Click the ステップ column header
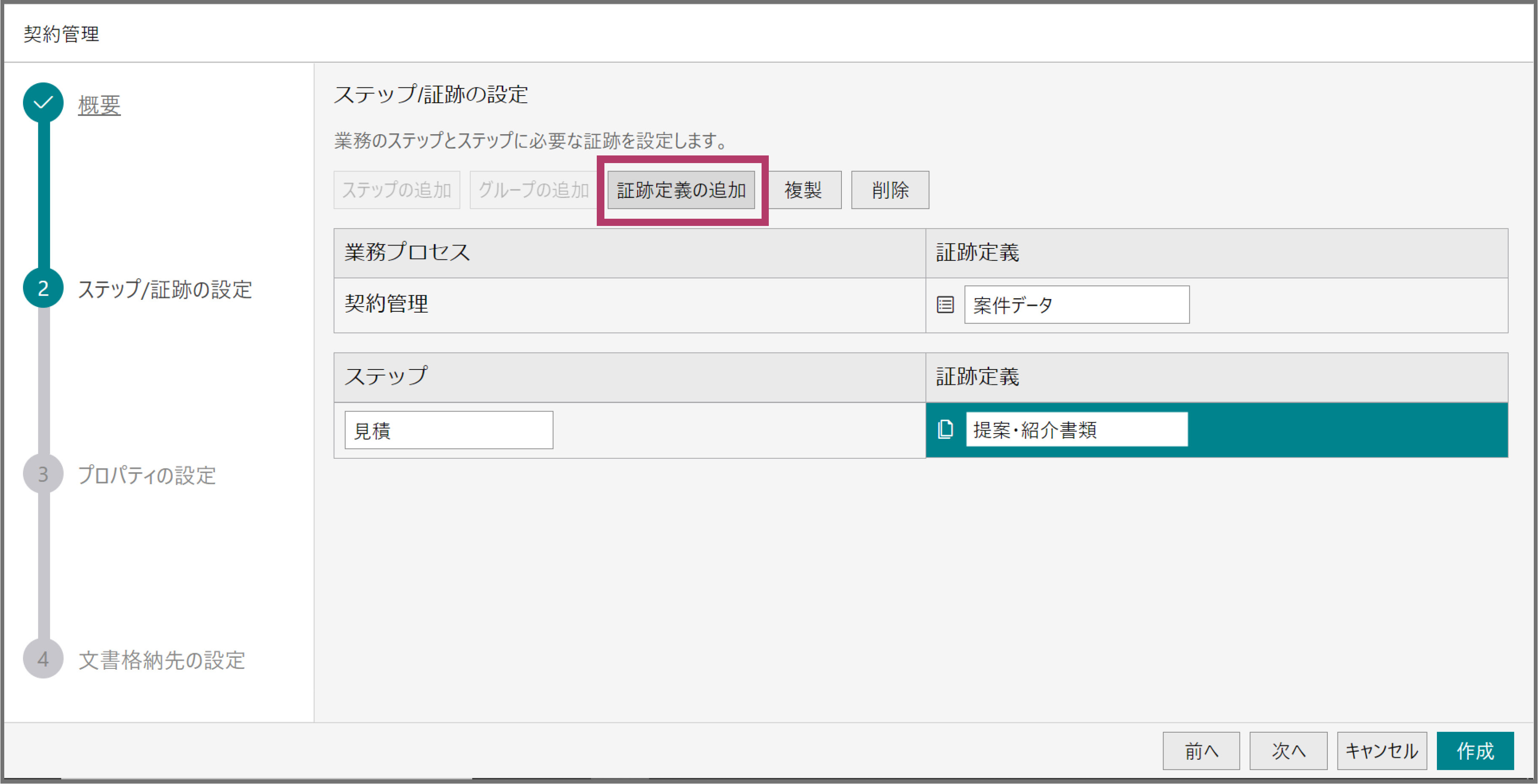Screen dimensions: 1538x784 (630, 378)
